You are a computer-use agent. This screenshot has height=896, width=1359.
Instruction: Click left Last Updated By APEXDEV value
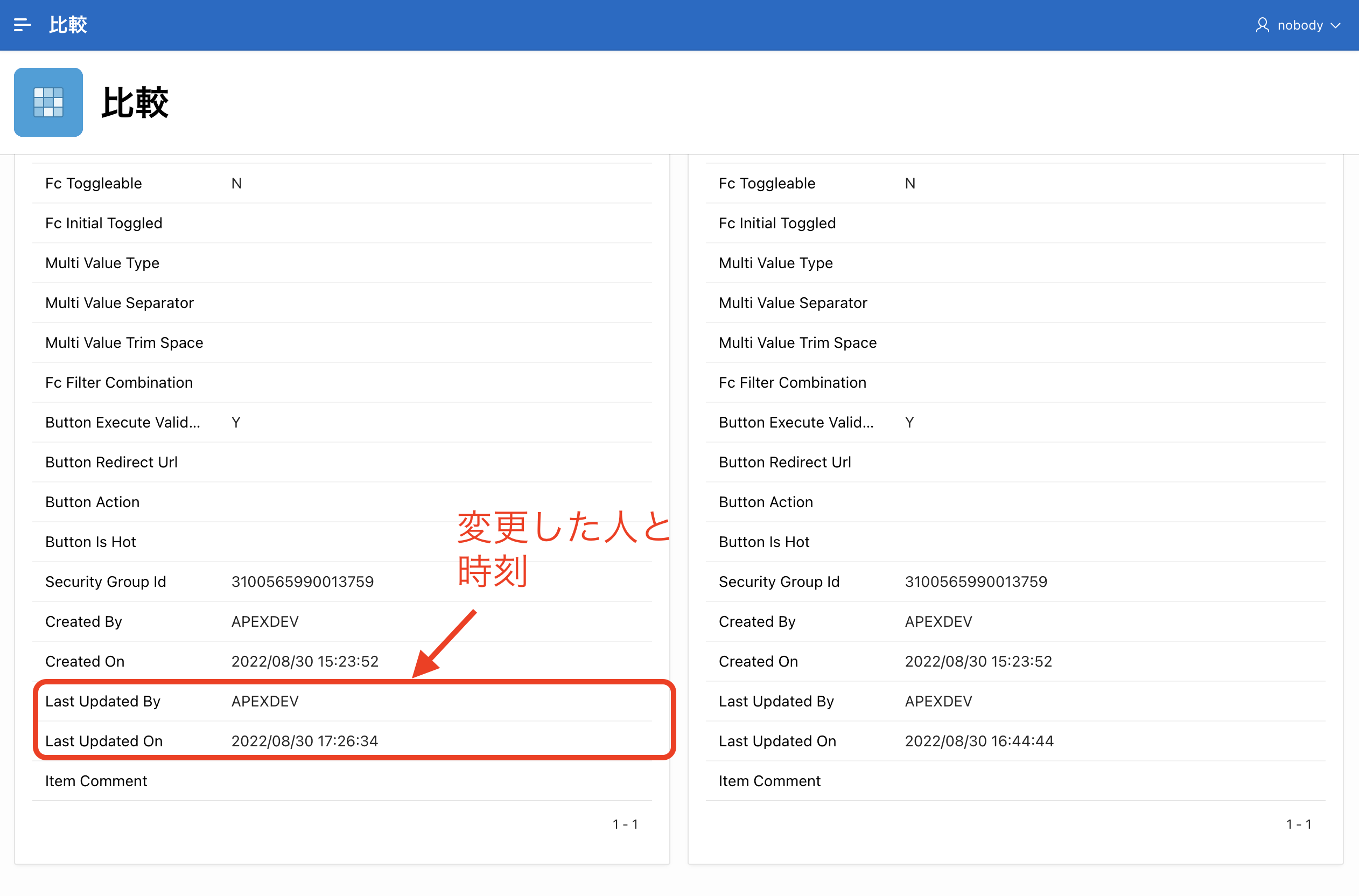[265, 701]
